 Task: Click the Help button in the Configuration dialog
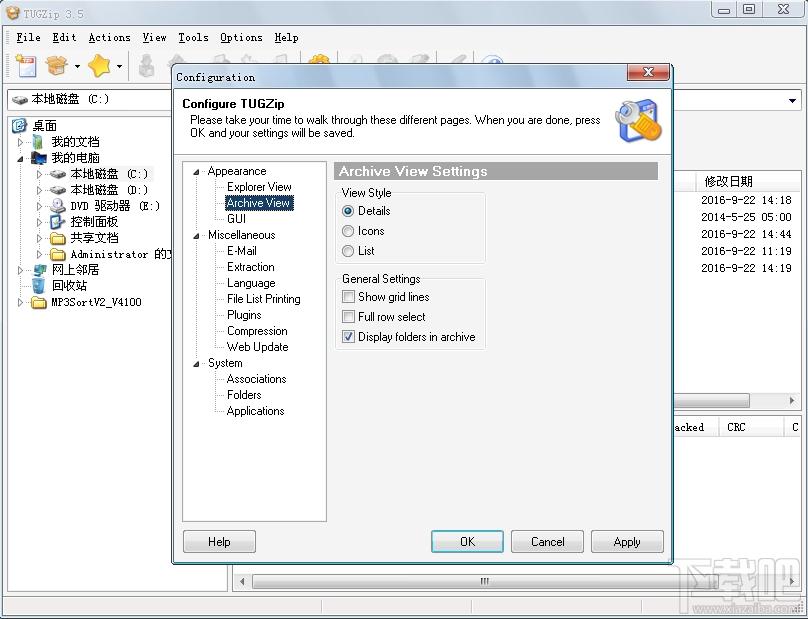[219, 542]
